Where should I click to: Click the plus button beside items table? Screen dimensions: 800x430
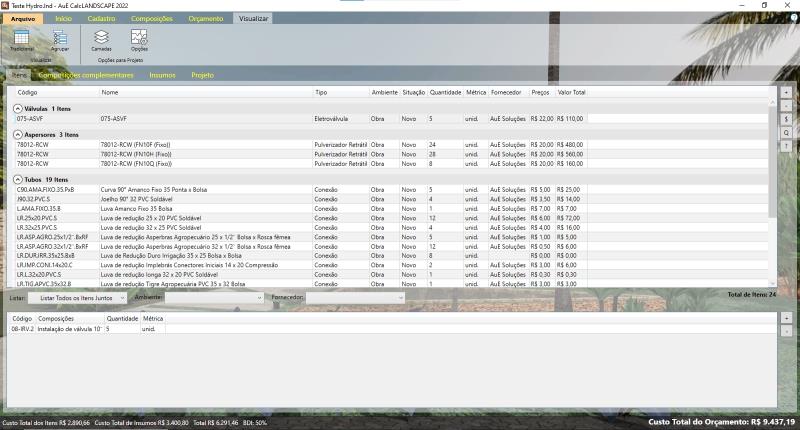[786, 92]
